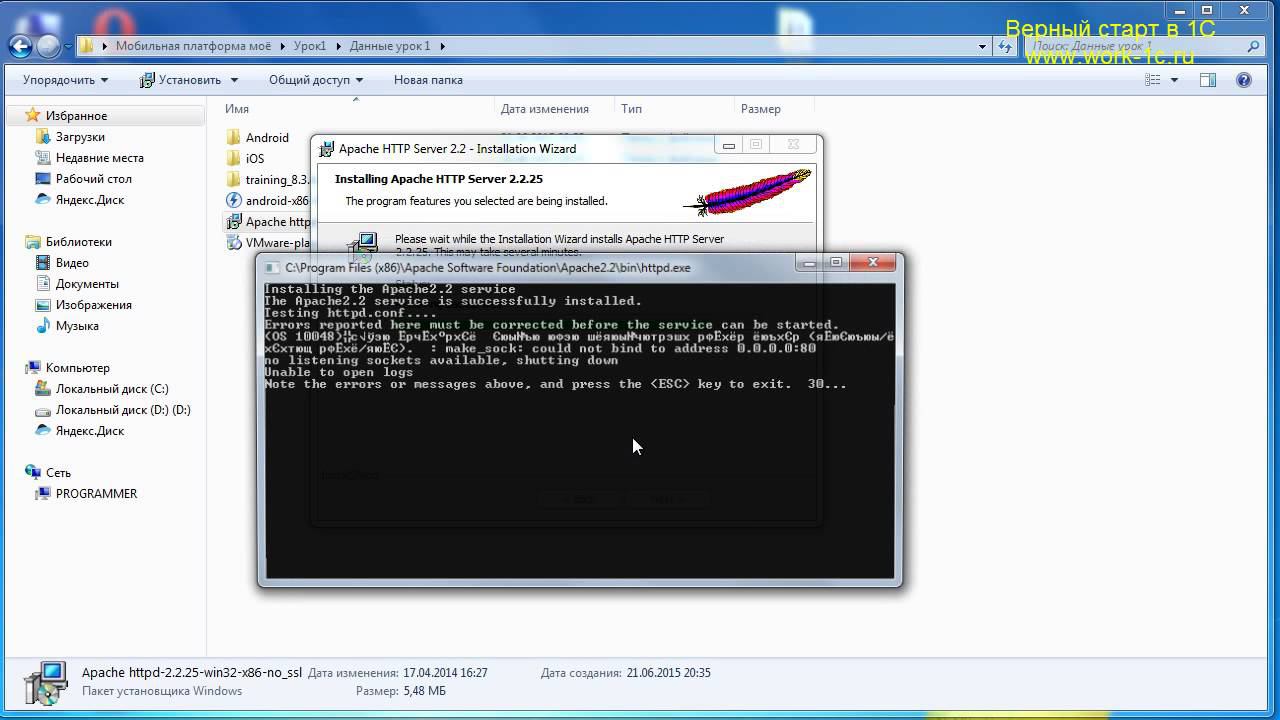Select the iOS folder icon
Viewport: 1280px width, 720px height.
[x=234, y=159]
